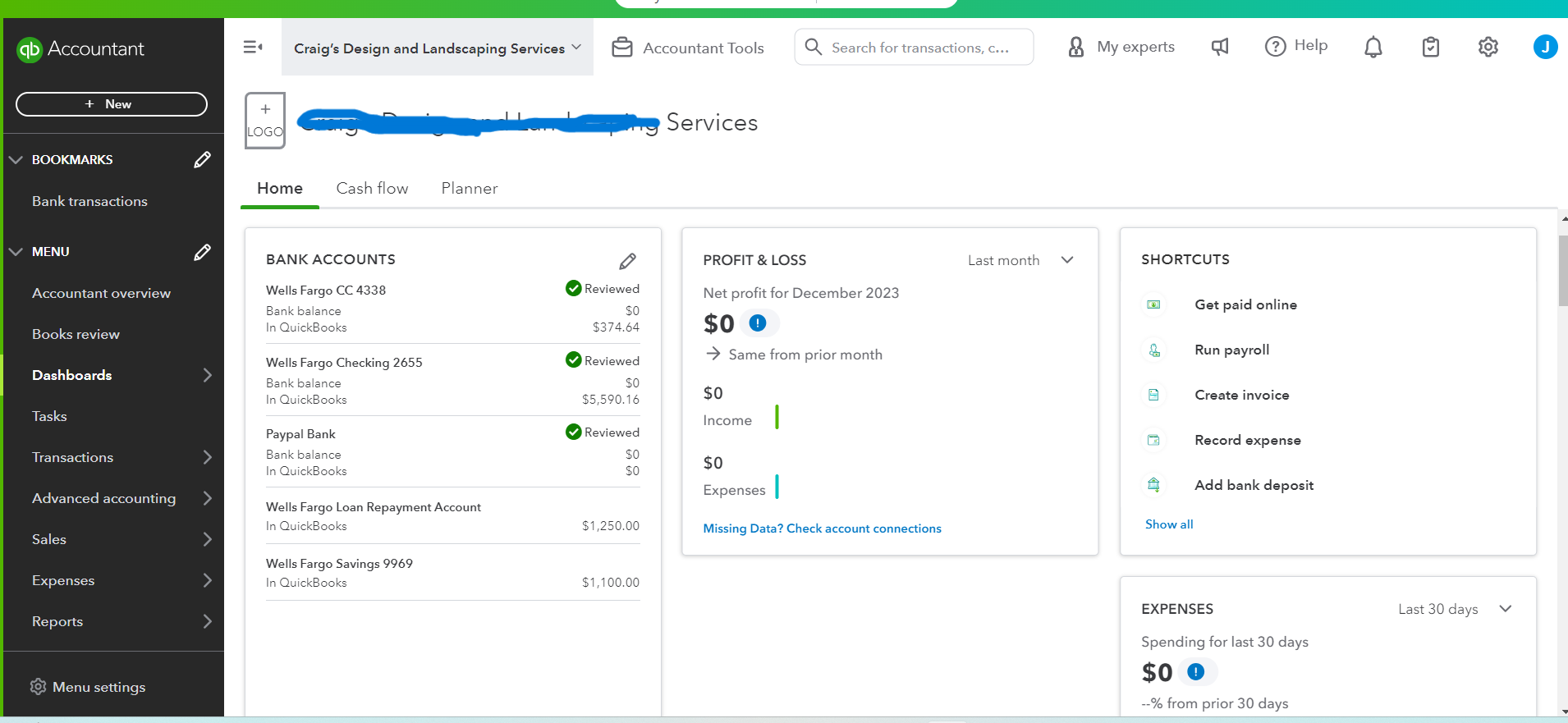This screenshot has height=723, width=1568.
Task: Open Expenses 'Last 30 days' dropdown
Action: (x=1454, y=609)
